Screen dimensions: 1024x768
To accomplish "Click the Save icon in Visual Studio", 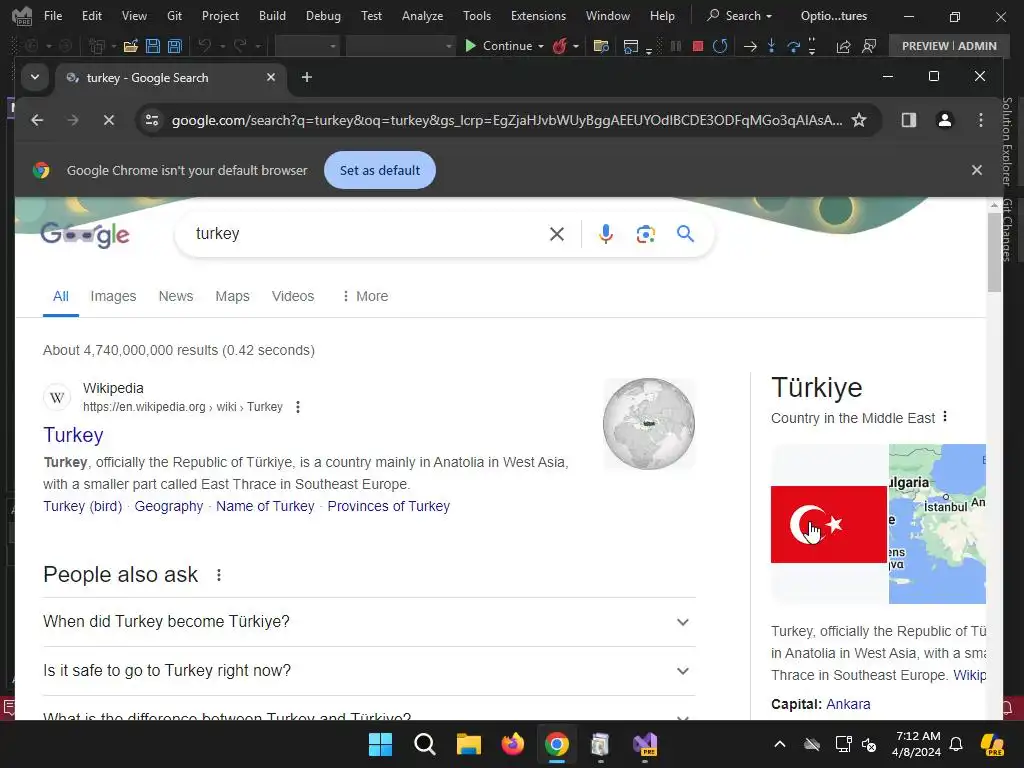I will coord(153,46).
